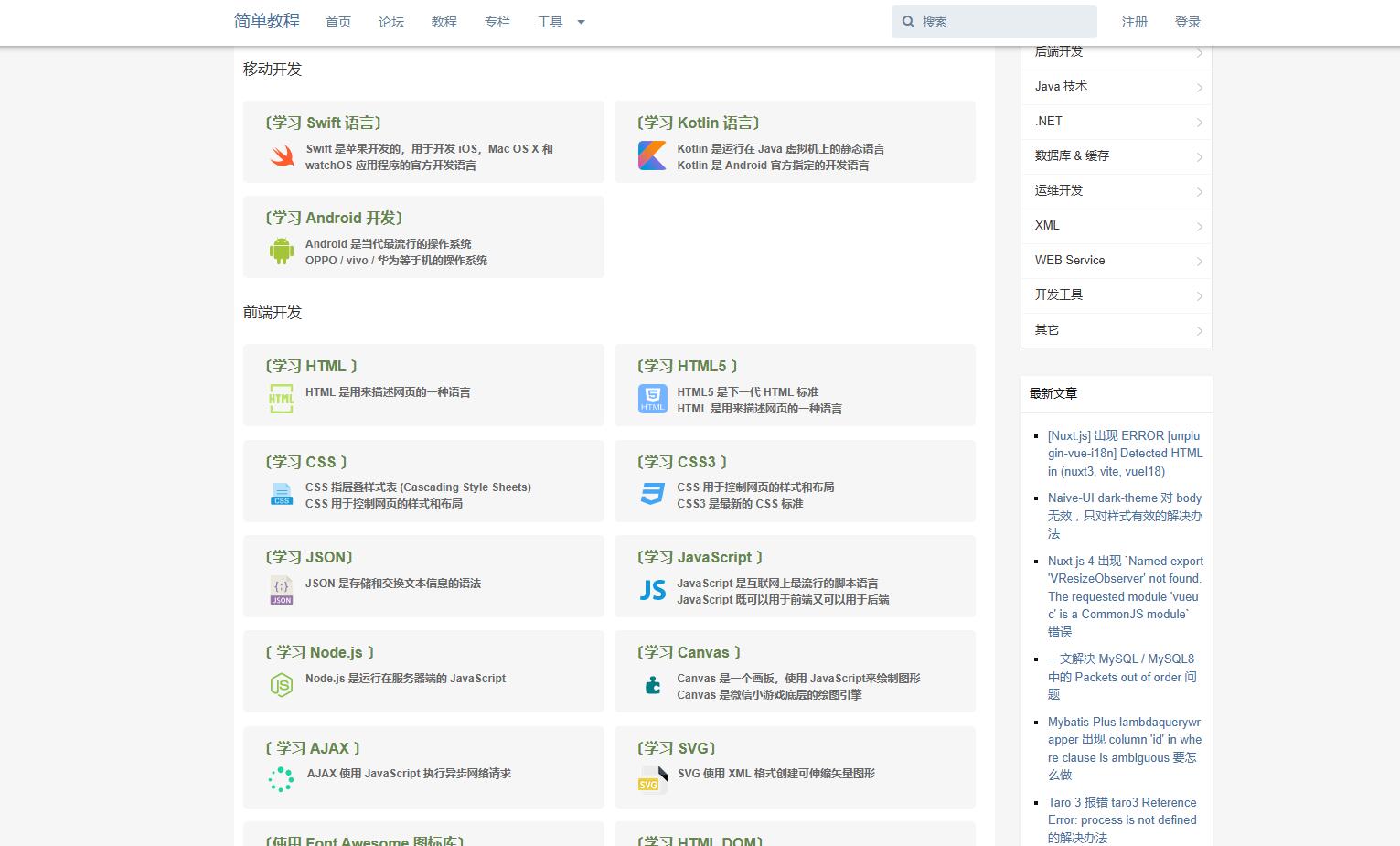Select Java 技术 in the sidebar
Screen dimensions: 1400x846
[1061, 86]
